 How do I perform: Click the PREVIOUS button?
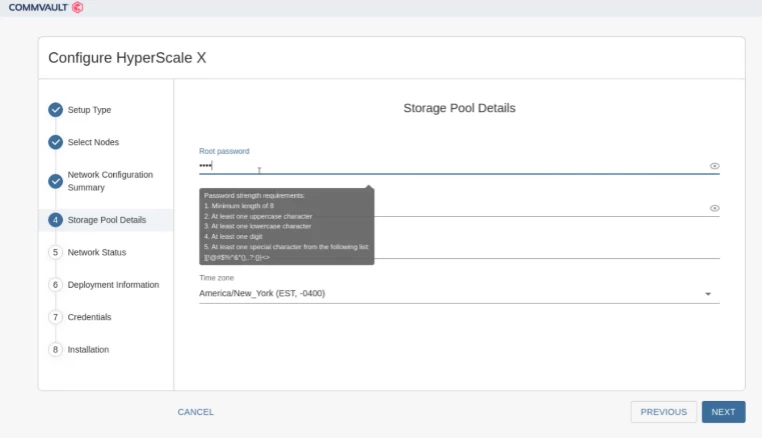pyautogui.click(x=663, y=412)
